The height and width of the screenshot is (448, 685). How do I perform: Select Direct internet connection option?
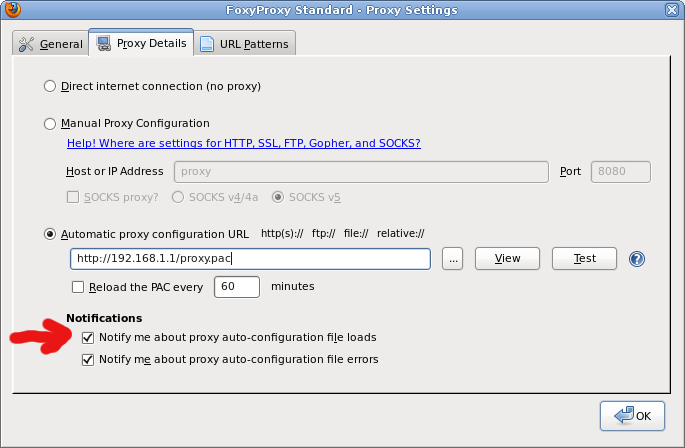pos(50,86)
